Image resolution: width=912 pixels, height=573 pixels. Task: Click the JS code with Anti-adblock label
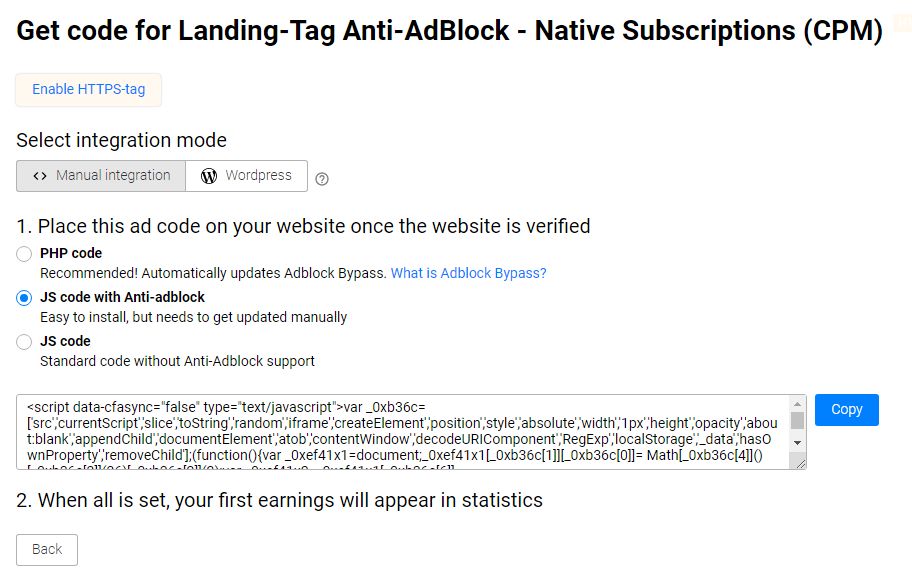pyautogui.click(x=122, y=298)
